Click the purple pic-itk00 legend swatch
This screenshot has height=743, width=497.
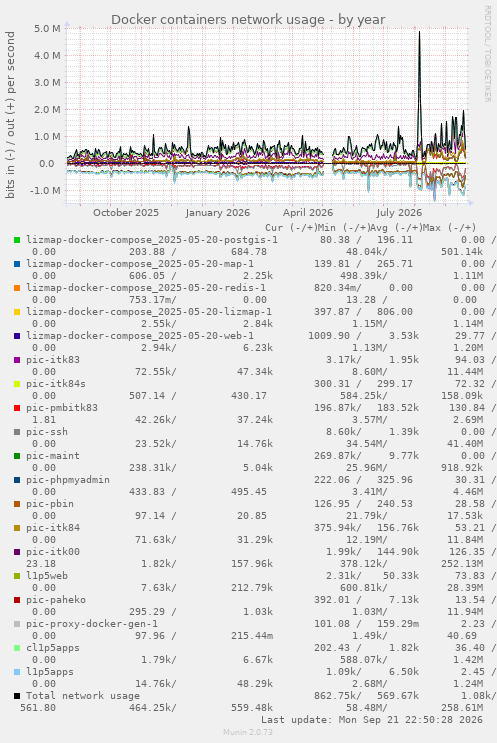click(17, 552)
